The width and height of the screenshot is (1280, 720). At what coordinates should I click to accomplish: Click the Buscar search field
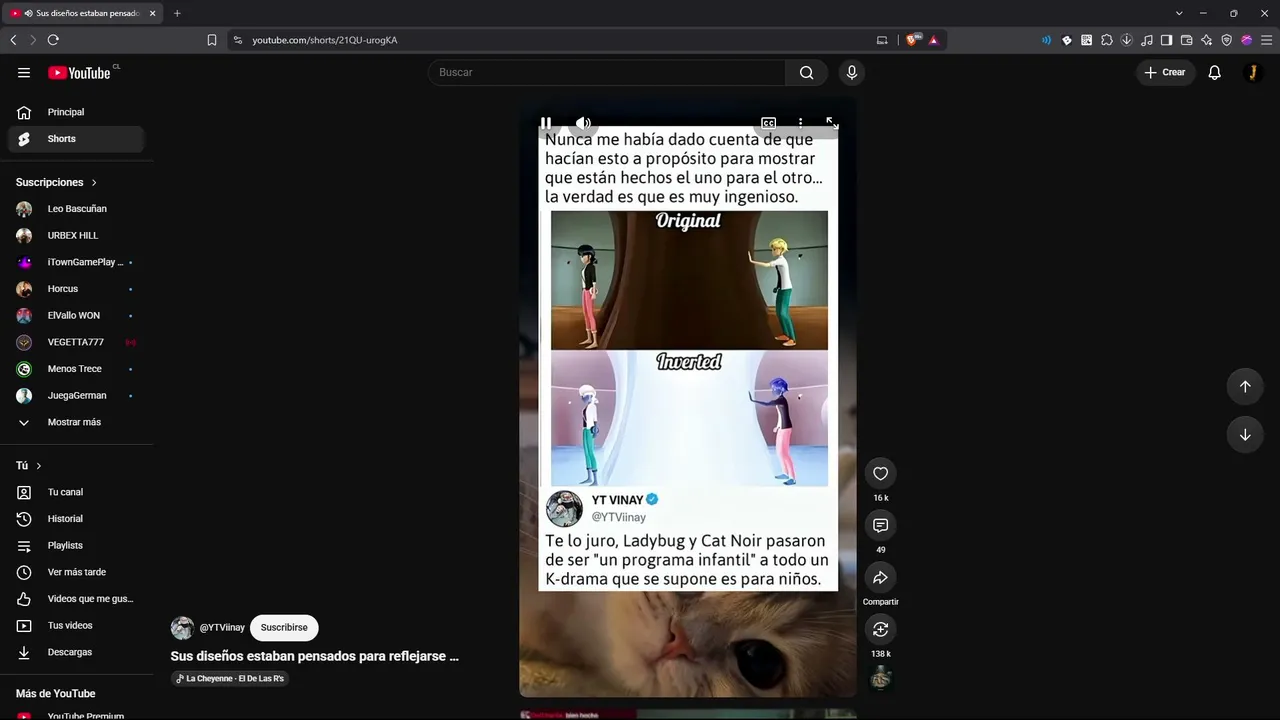[x=607, y=72]
